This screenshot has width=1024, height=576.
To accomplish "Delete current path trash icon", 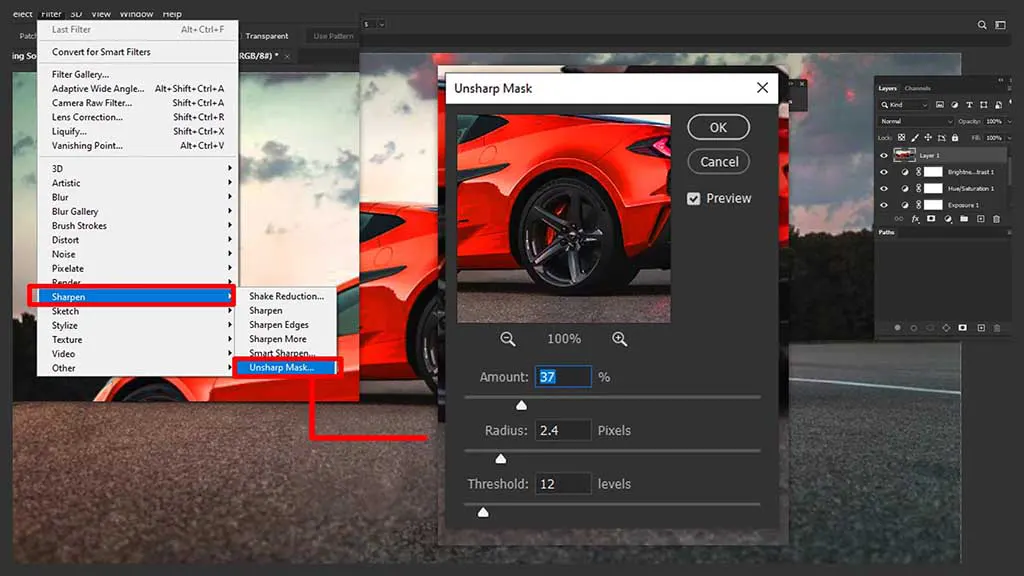I will coord(997,328).
